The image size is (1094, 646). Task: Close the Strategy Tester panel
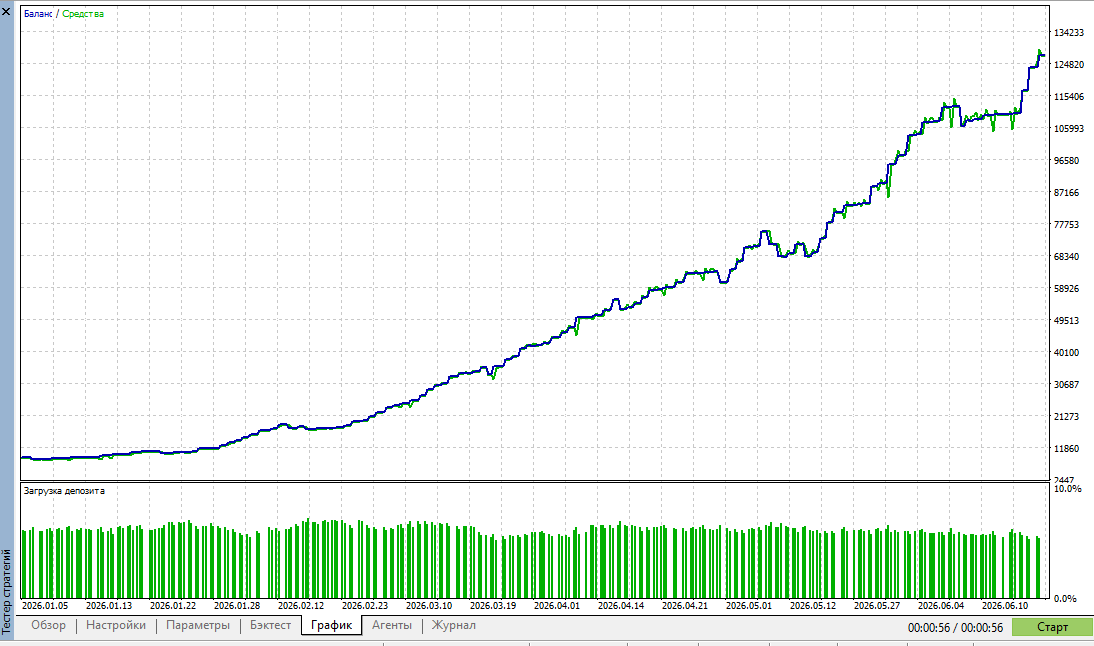point(6,11)
